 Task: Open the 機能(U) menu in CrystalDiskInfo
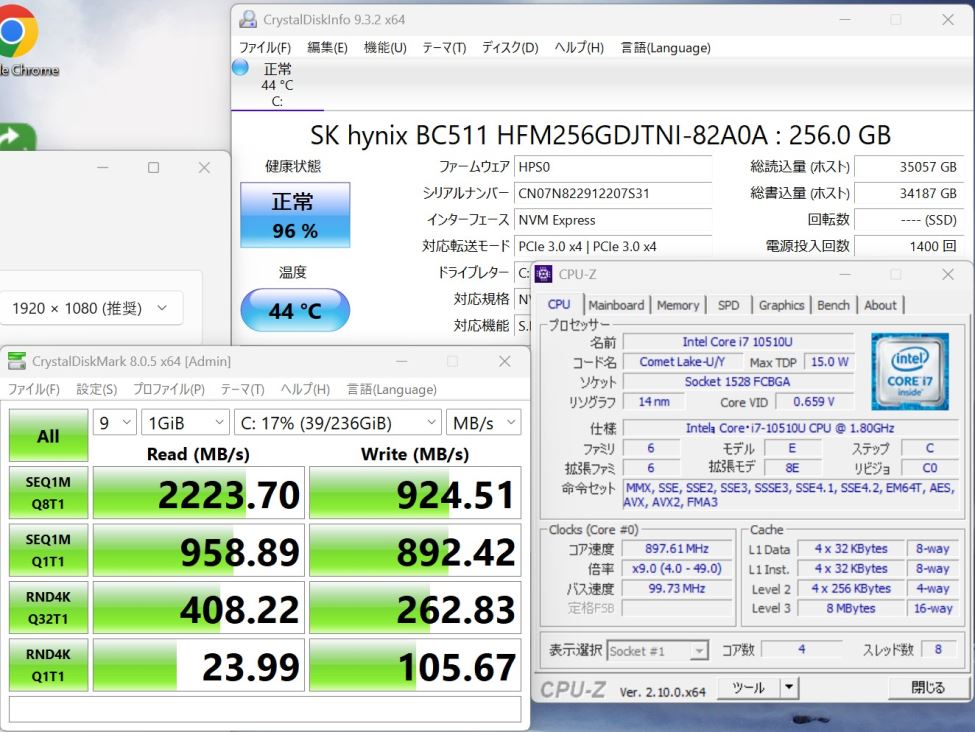pos(385,48)
